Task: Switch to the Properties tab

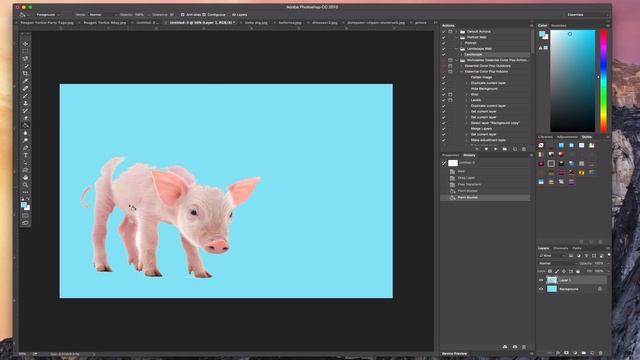Action: click(451, 155)
